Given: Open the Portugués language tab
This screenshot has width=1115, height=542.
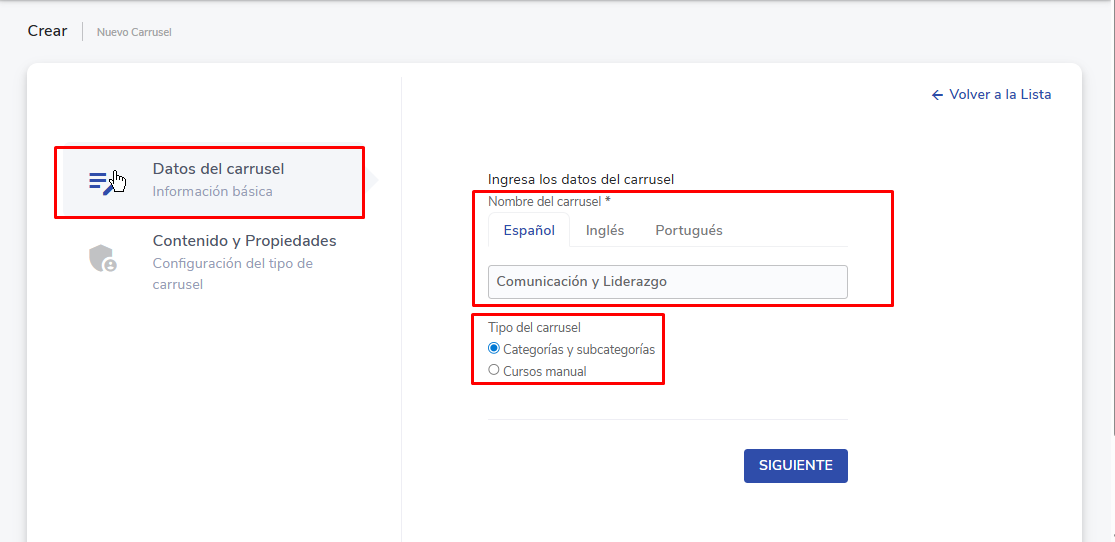Looking at the screenshot, I should 689,230.
